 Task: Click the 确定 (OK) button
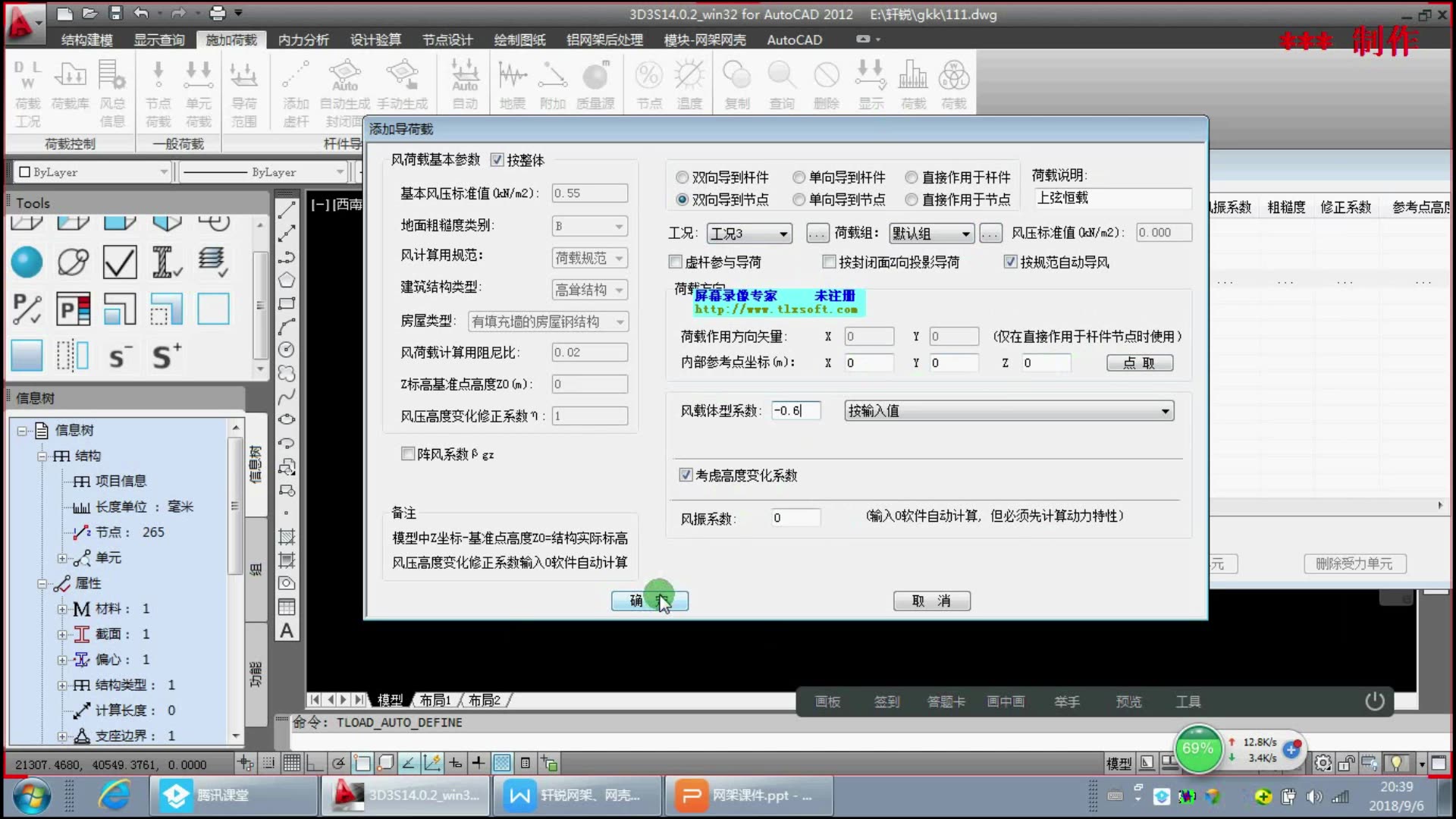649,600
